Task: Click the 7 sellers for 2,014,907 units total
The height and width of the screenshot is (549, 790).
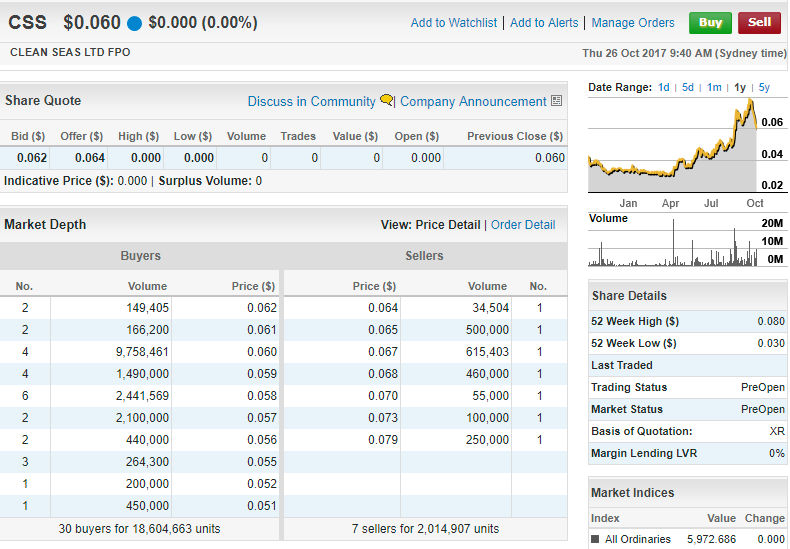Action: pyautogui.click(x=425, y=529)
